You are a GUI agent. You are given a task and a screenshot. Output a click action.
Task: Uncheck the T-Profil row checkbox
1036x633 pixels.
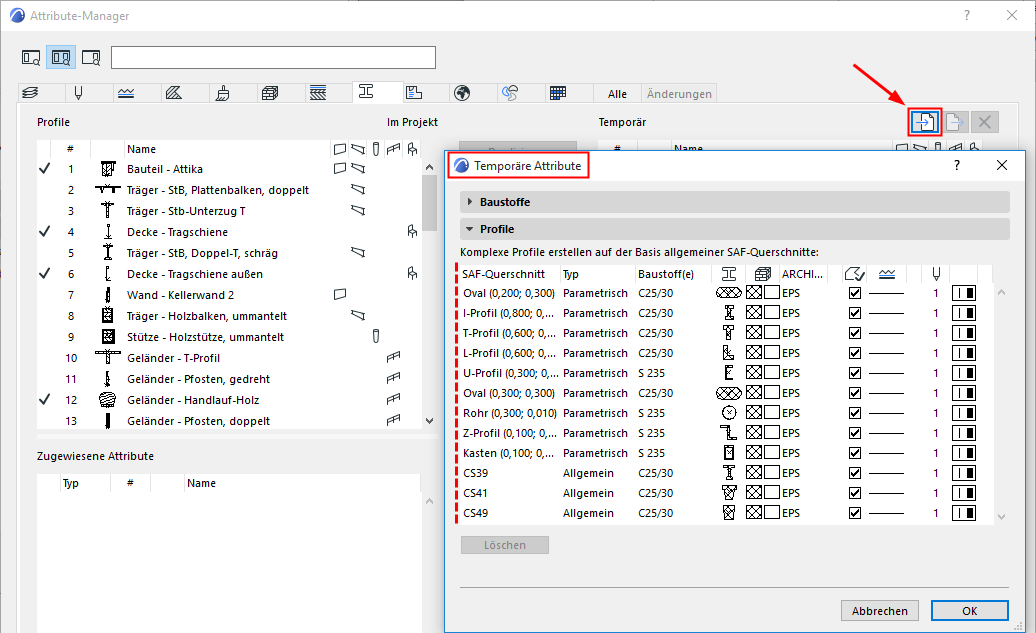(x=855, y=333)
